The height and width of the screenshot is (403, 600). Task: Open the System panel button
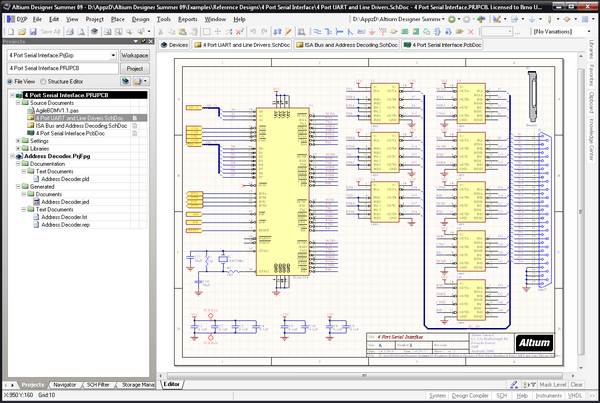(x=437, y=396)
